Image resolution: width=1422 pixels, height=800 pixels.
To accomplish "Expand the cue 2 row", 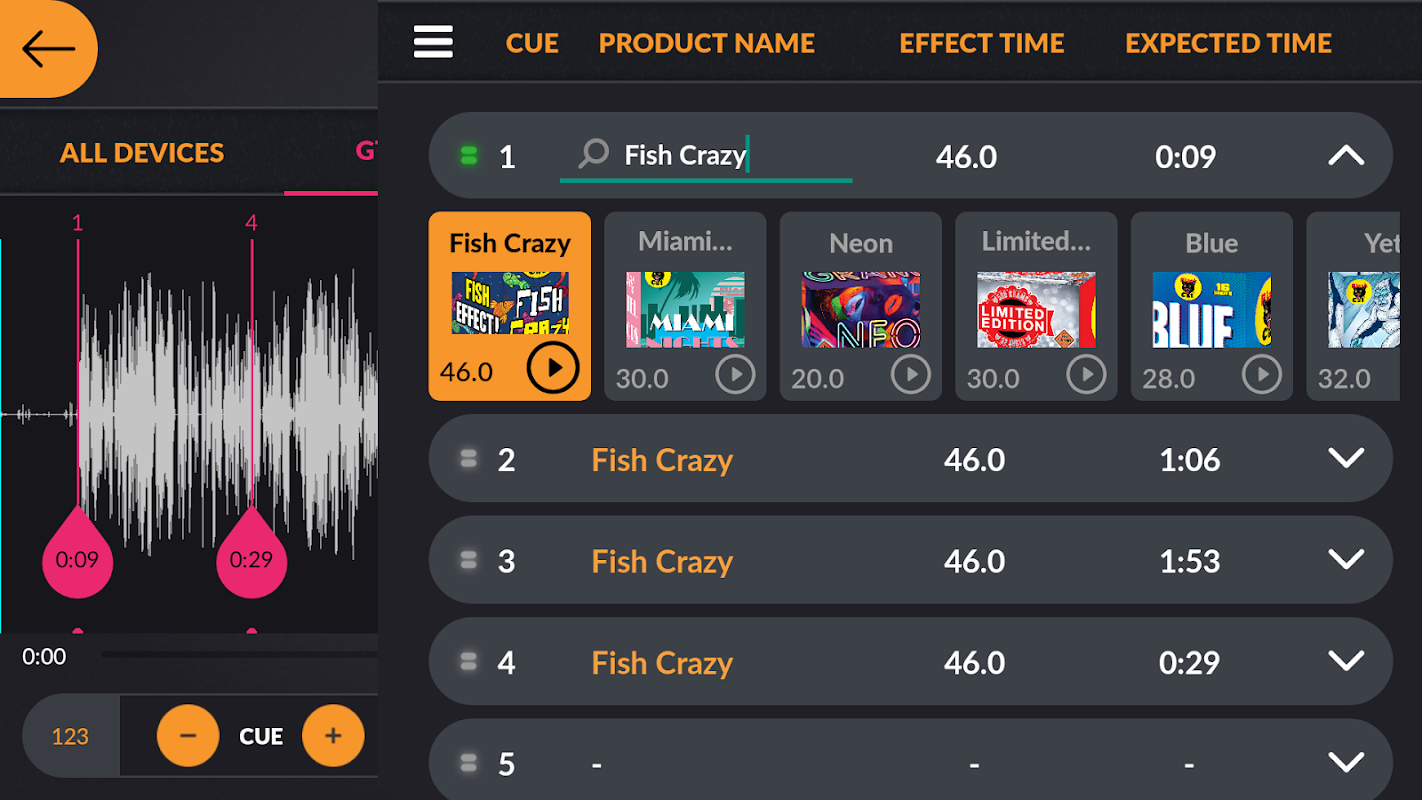I will click(1346, 459).
